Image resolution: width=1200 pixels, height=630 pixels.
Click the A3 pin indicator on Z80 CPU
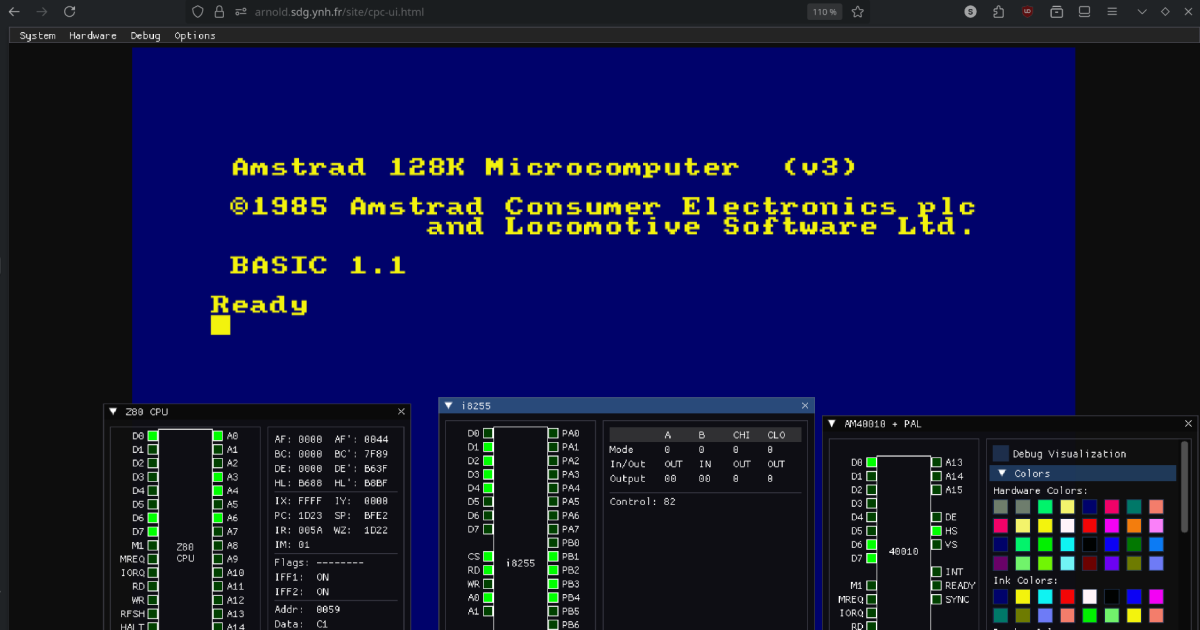217,478
